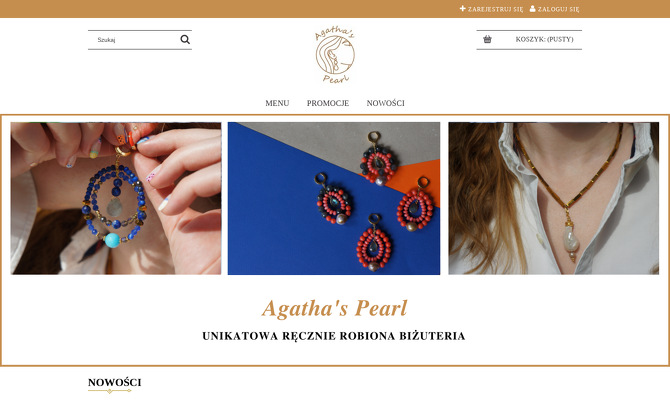The height and width of the screenshot is (400, 670).
Task: Focus the Szukaj search field
Action: click(135, 40)
